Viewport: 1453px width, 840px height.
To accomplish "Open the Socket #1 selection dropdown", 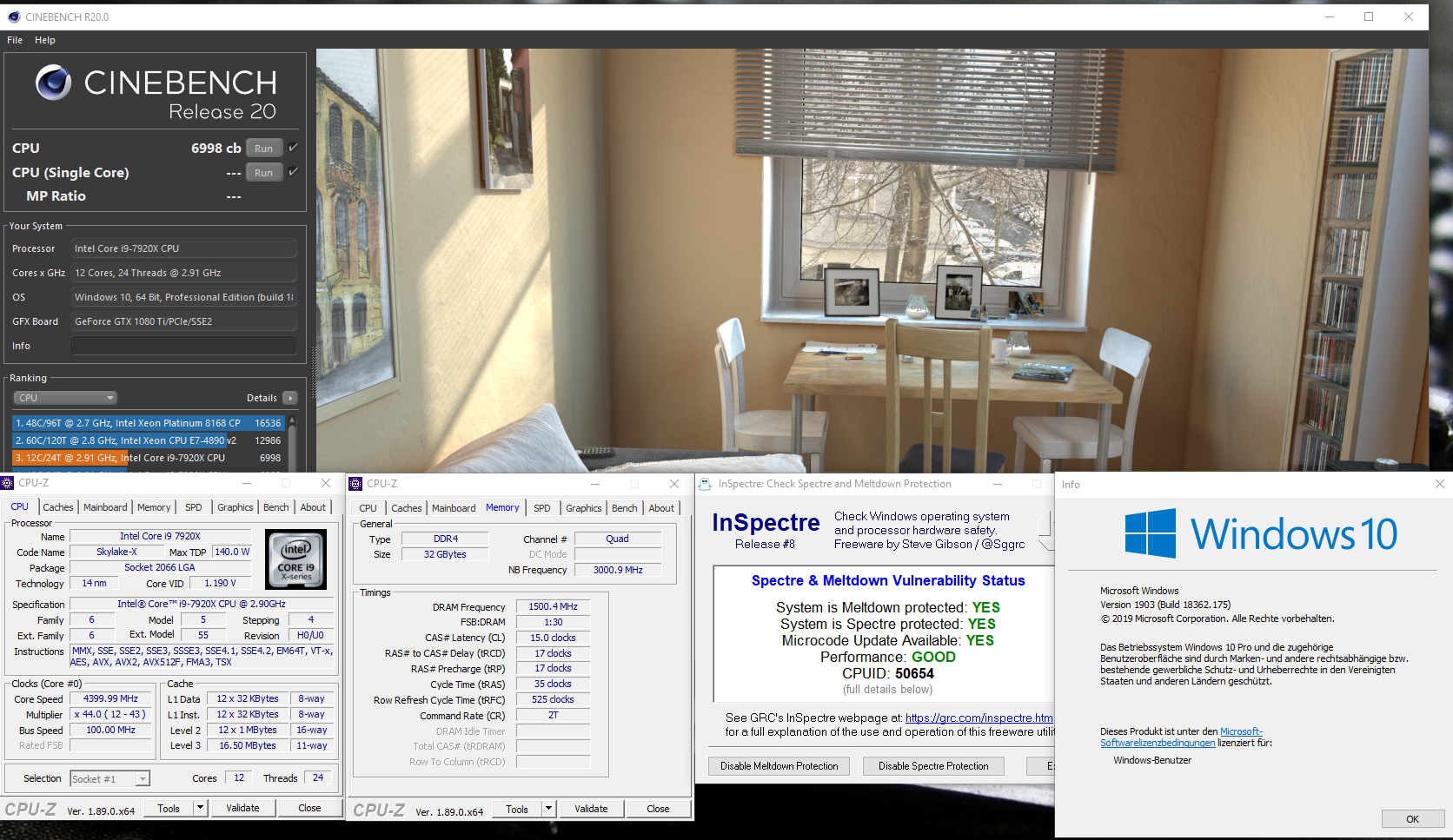I will pos(110,779).
